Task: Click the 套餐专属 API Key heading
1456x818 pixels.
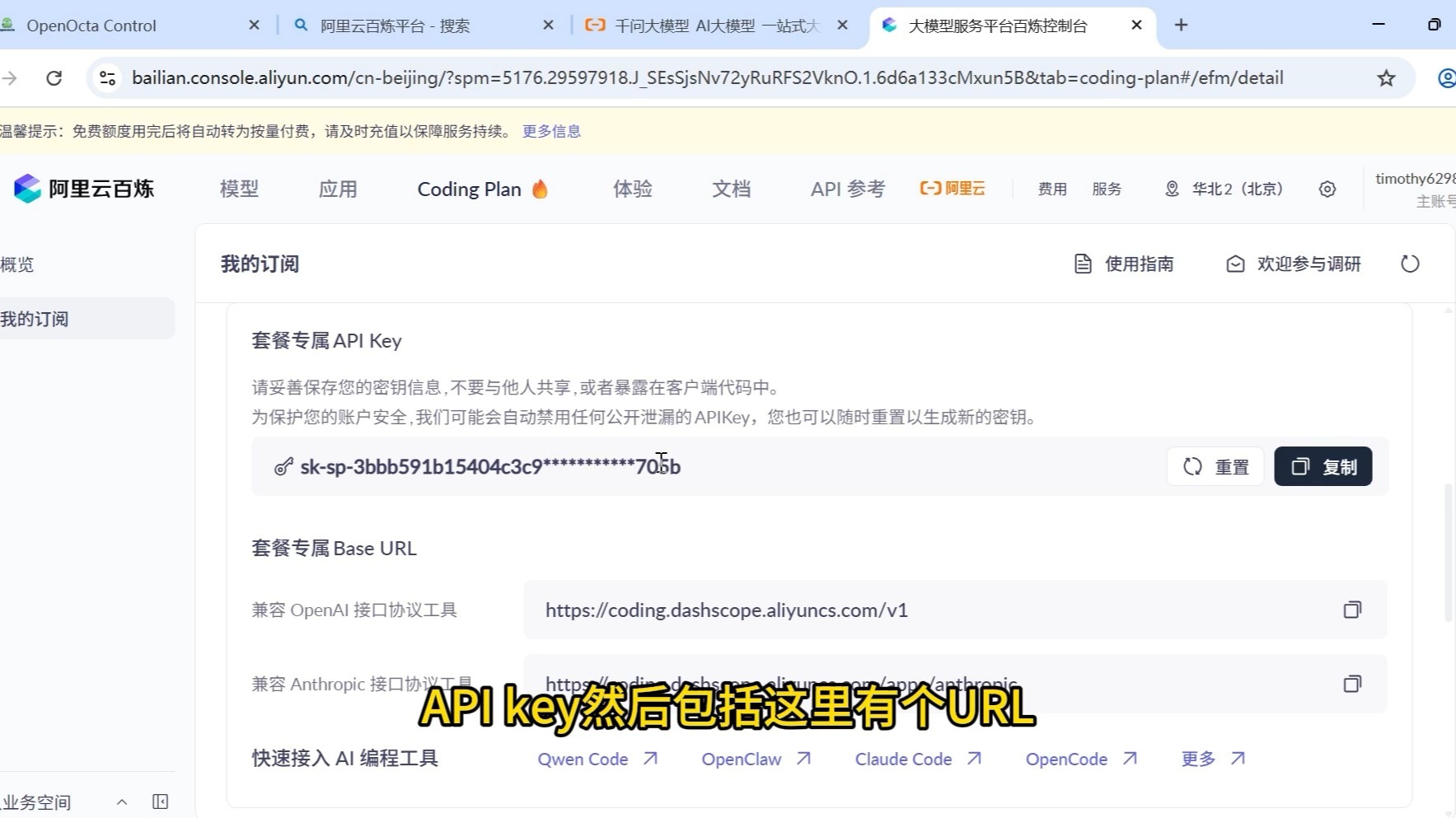Action: pyautogui.click(x=327, y=341)
